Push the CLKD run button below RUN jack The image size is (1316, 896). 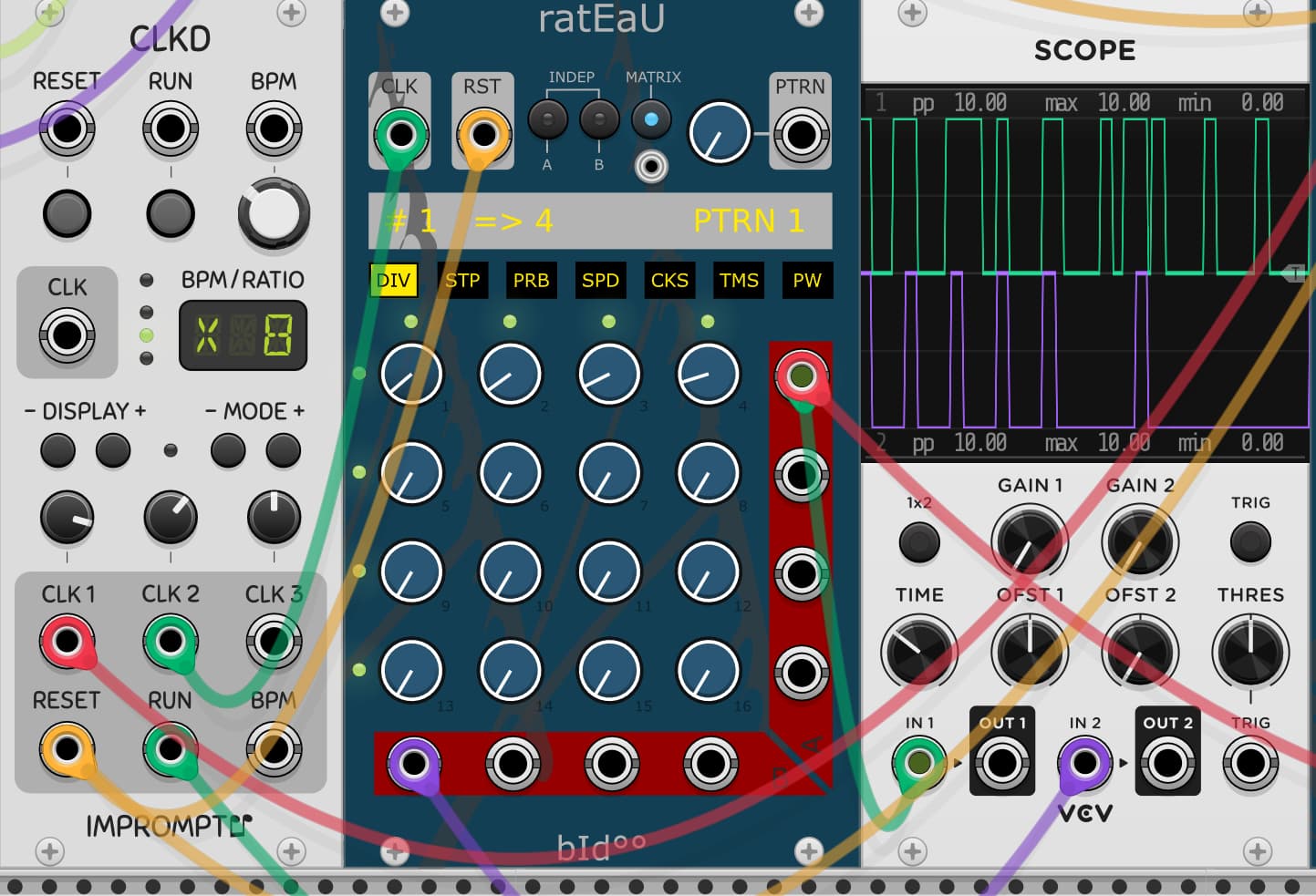pos(171,213)
